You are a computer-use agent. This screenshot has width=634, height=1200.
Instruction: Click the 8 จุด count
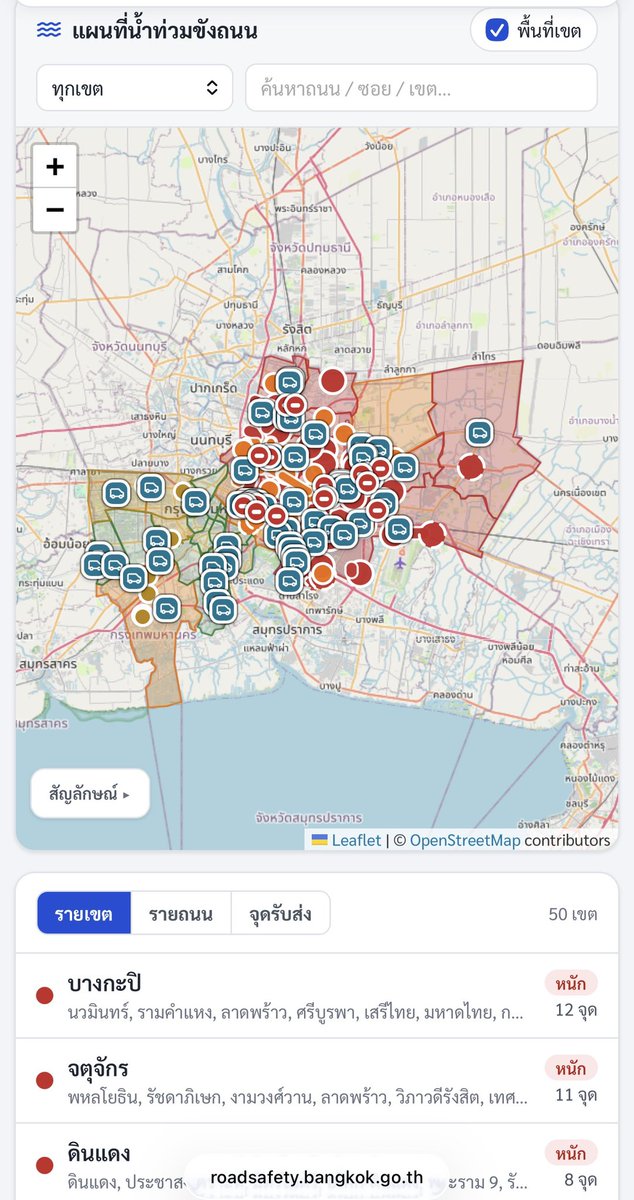tap(580, 1180)
